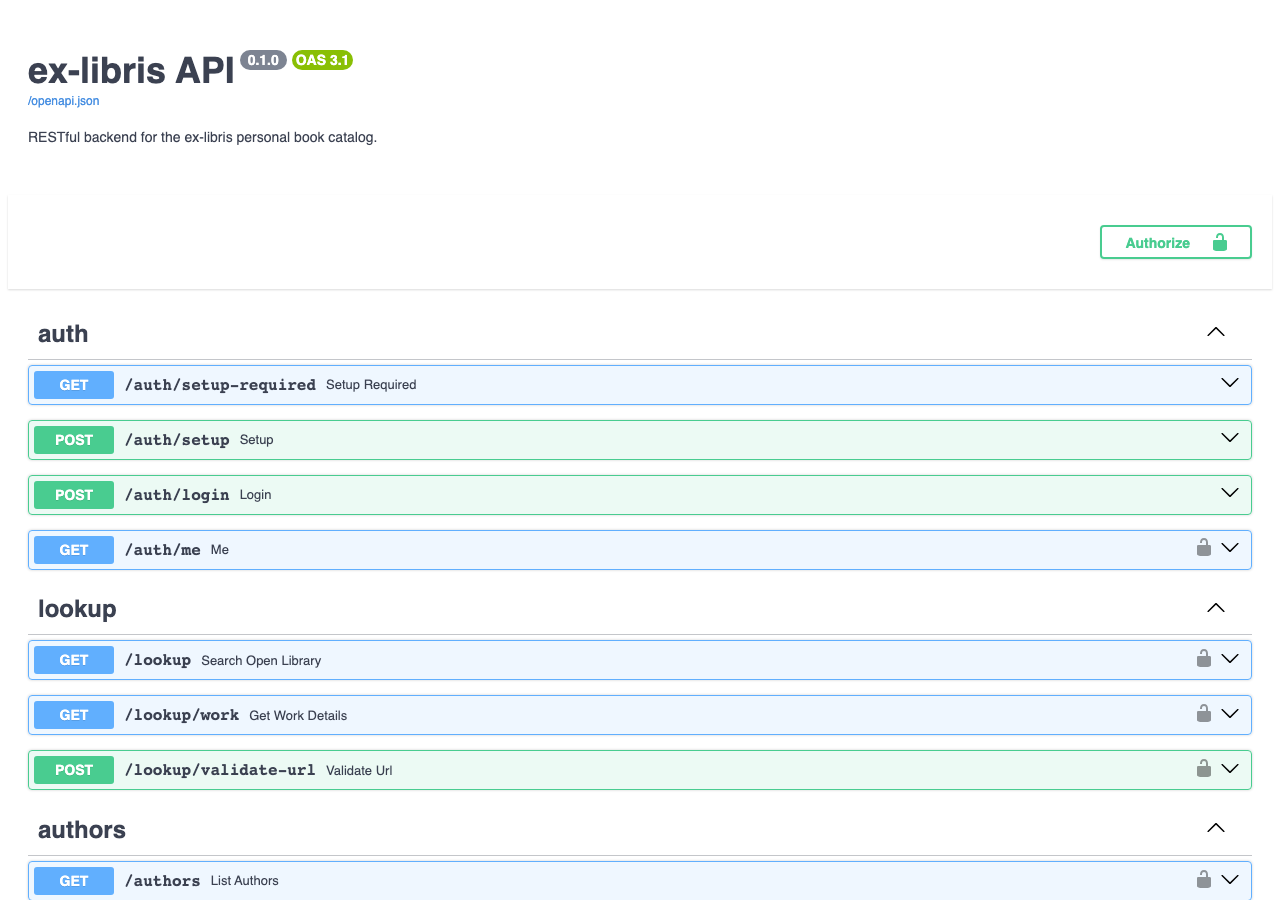Click the /auth/login endpoint row
This screenshot has height=900, width=1280.
coord(600,494)
